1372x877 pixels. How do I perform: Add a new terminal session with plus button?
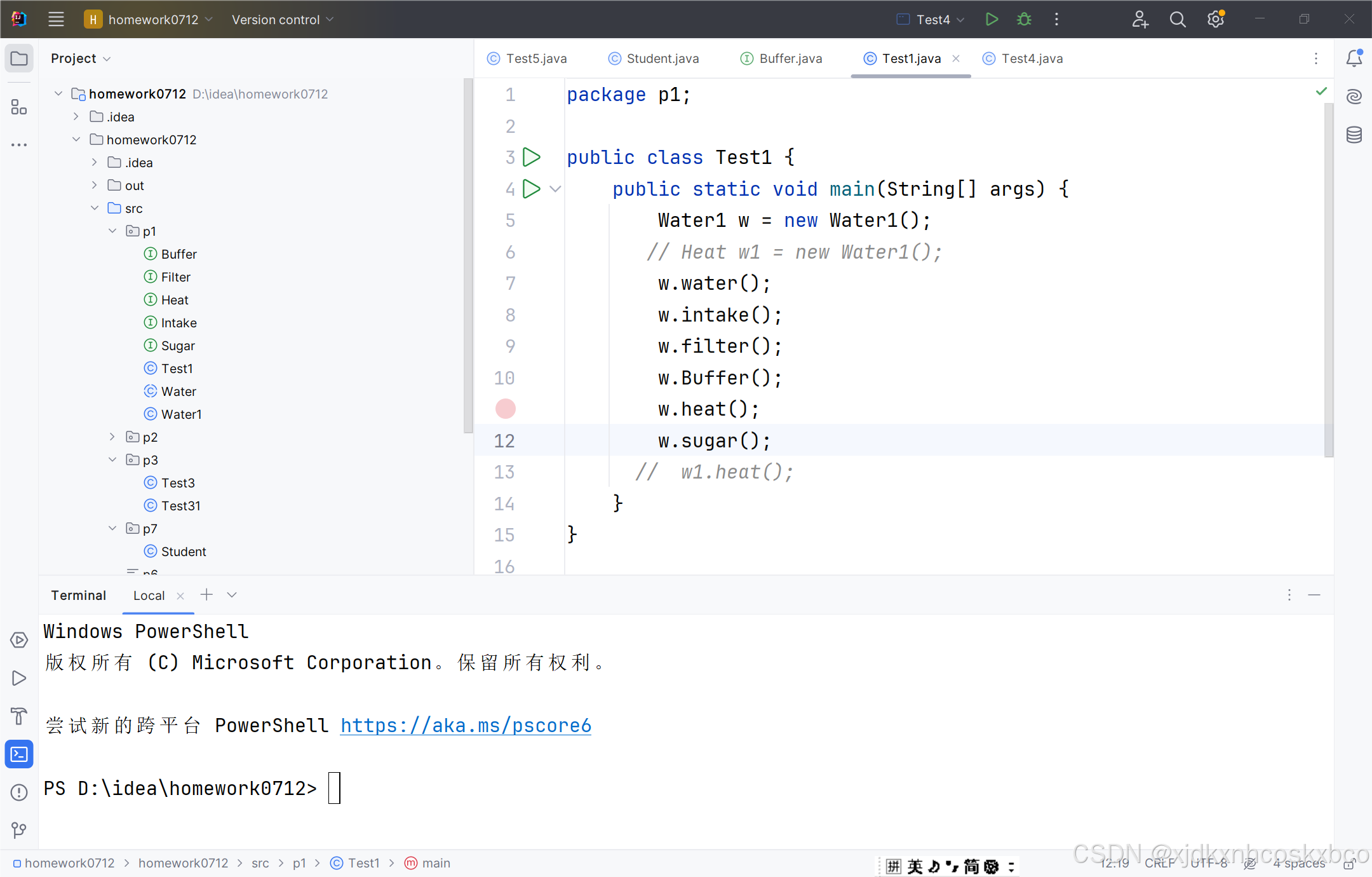pyautogui.click(x=206, y=595)
